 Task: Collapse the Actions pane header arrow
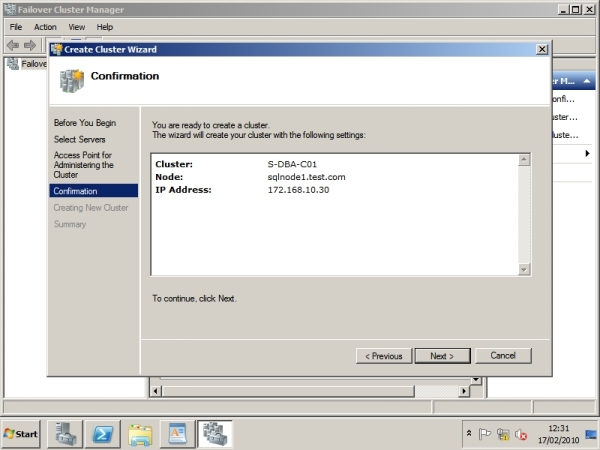[x=587, y=81]
